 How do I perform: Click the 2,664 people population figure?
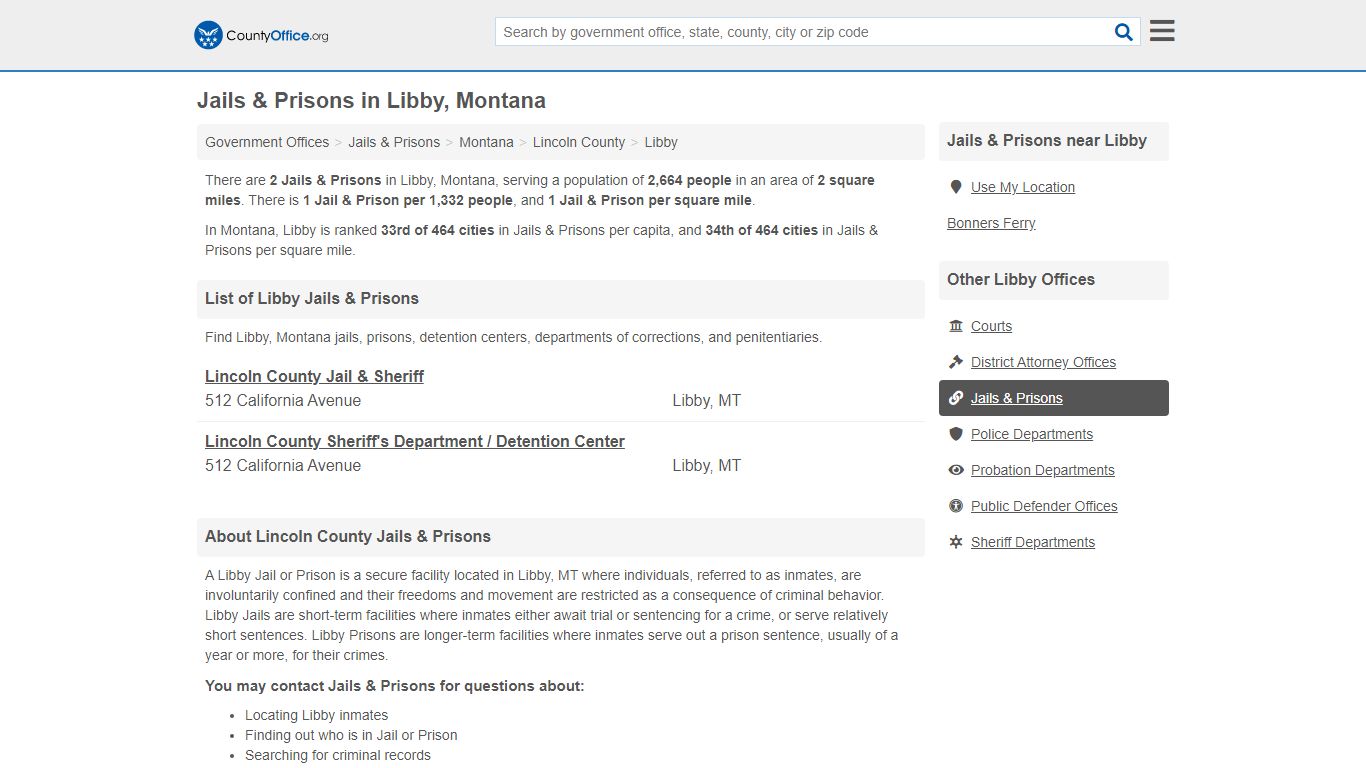690,180
